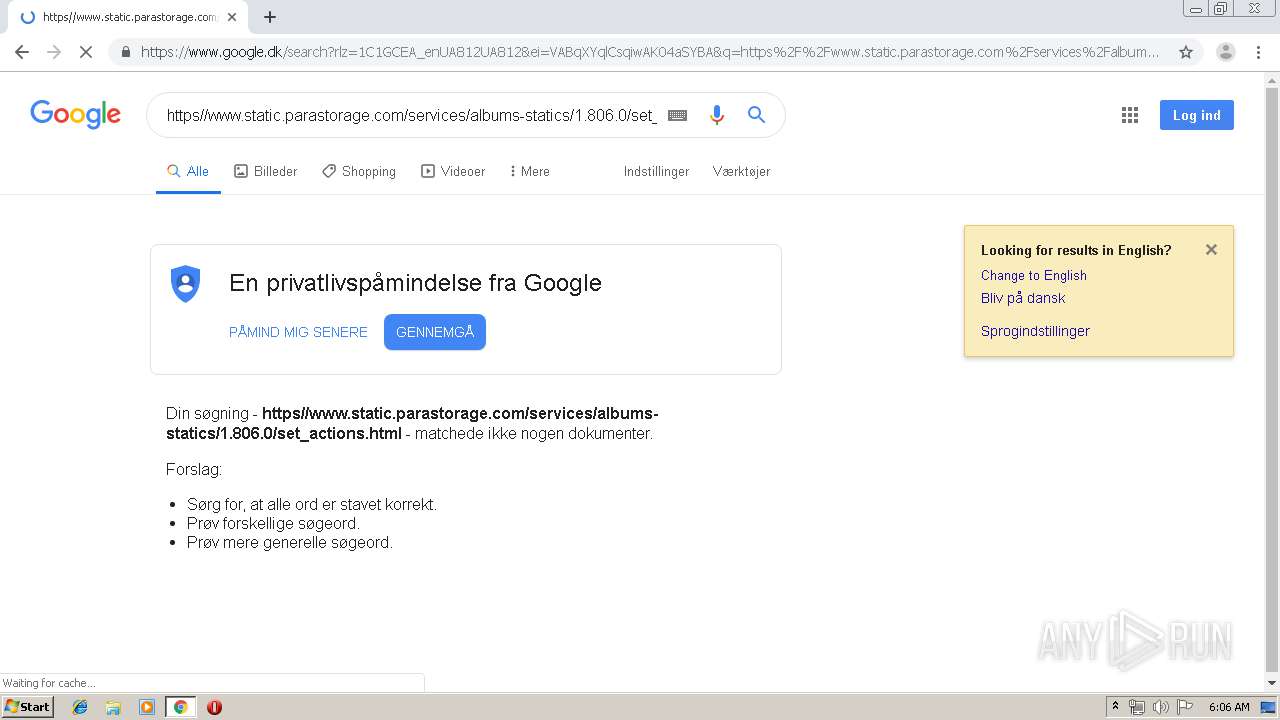The width and height of the screenshot is (1280, 720).
Task: Click the privacy shield icon
Action: coord(186,284)
